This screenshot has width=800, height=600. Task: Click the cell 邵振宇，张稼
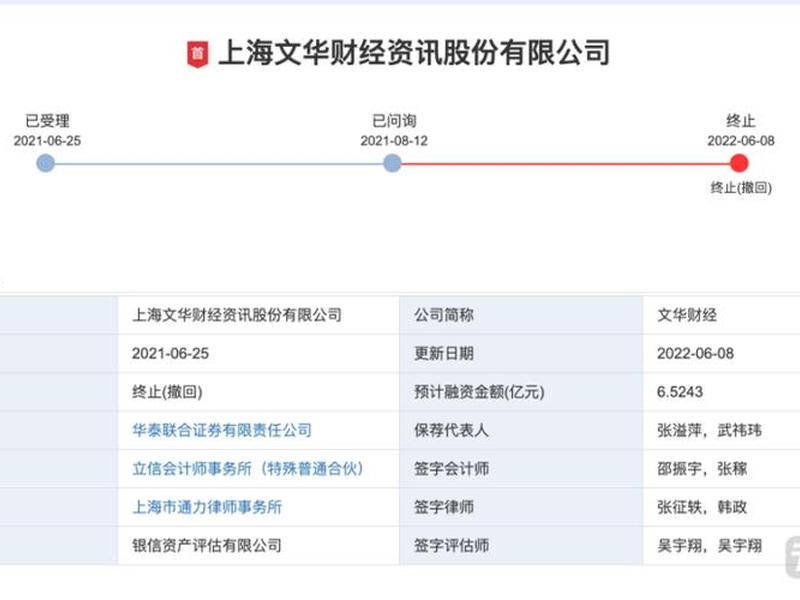coord(721,468)
